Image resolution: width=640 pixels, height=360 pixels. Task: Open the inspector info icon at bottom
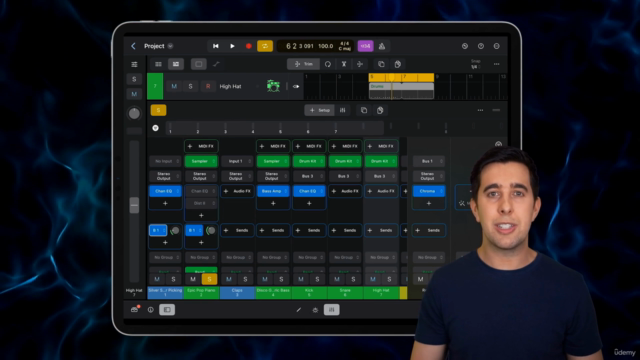click(x=151, y=310)
